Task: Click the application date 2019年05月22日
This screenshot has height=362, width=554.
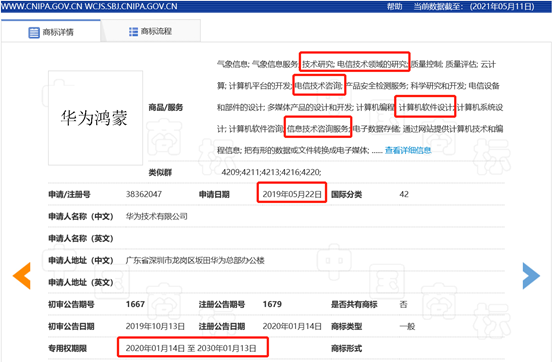Action: 292,194
